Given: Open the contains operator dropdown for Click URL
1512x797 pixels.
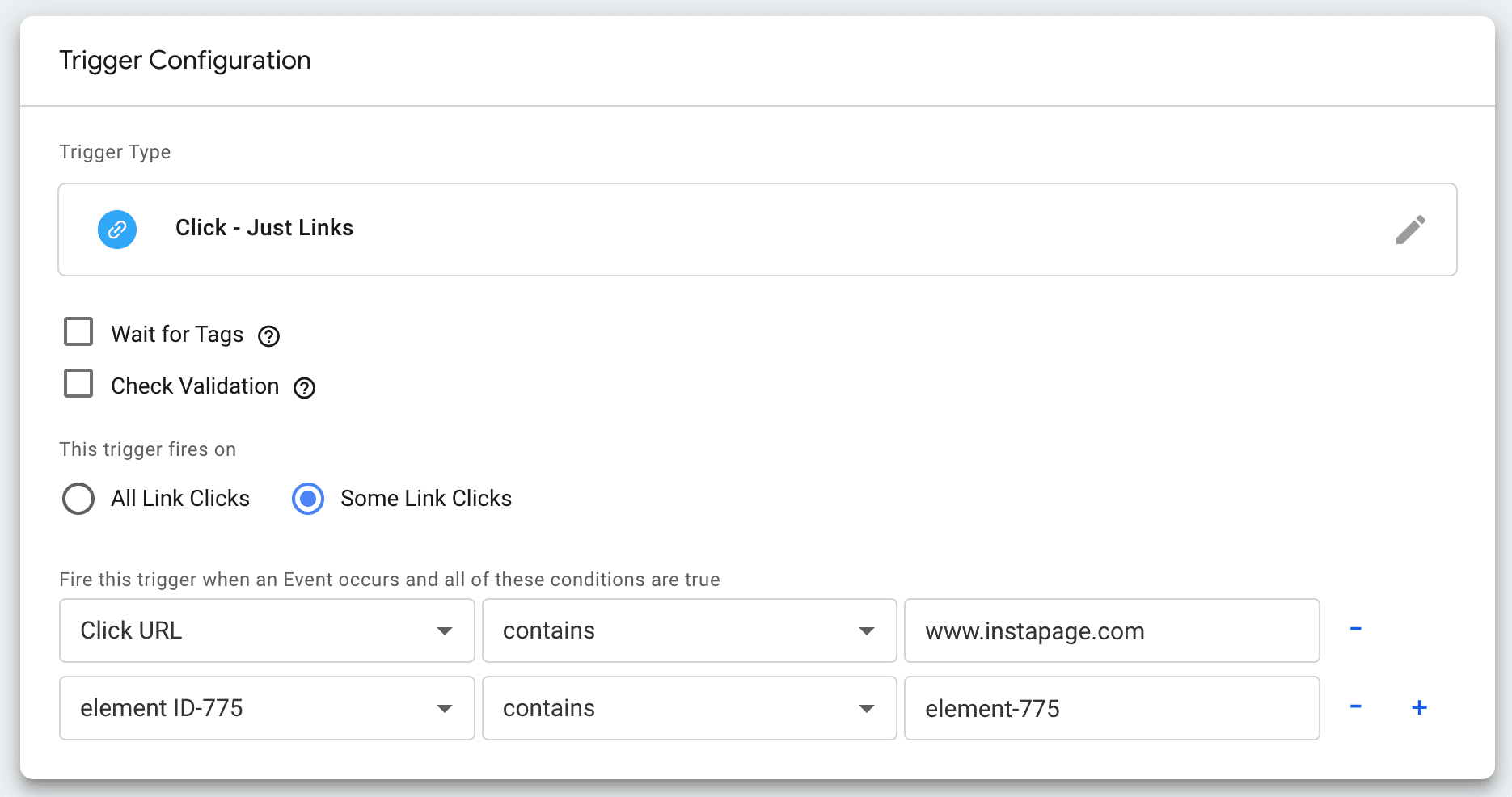Looking at the screenshot, I should point(689,630).
